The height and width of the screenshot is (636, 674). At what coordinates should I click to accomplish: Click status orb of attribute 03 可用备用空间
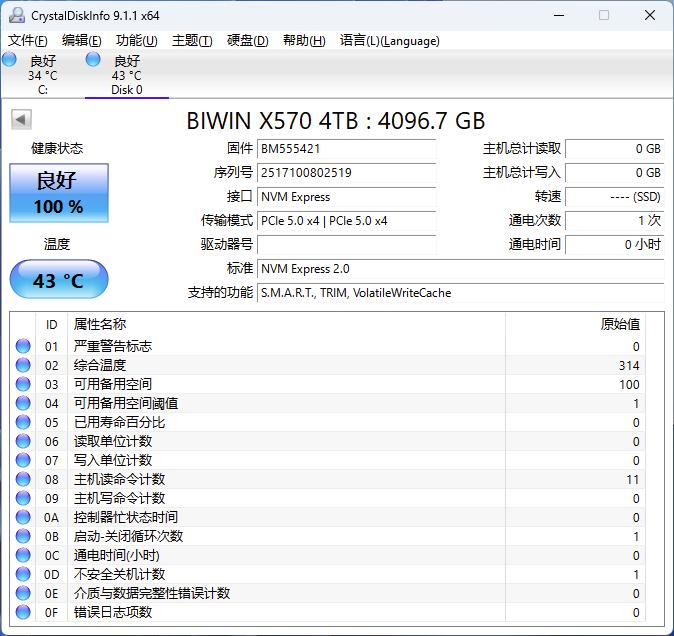pyautogui.click(x=23, y=384)
